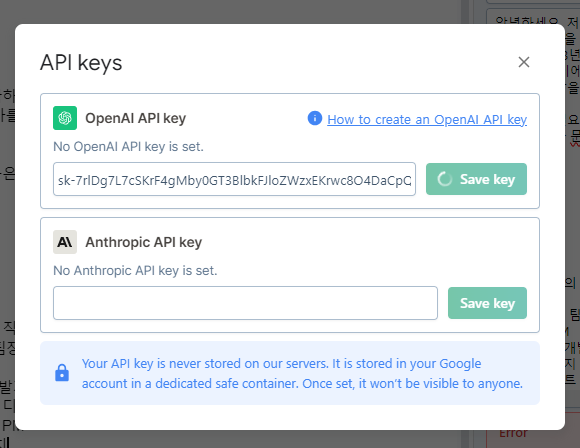
Task: Click the blue info circle icon
Action: pos(315,118)
